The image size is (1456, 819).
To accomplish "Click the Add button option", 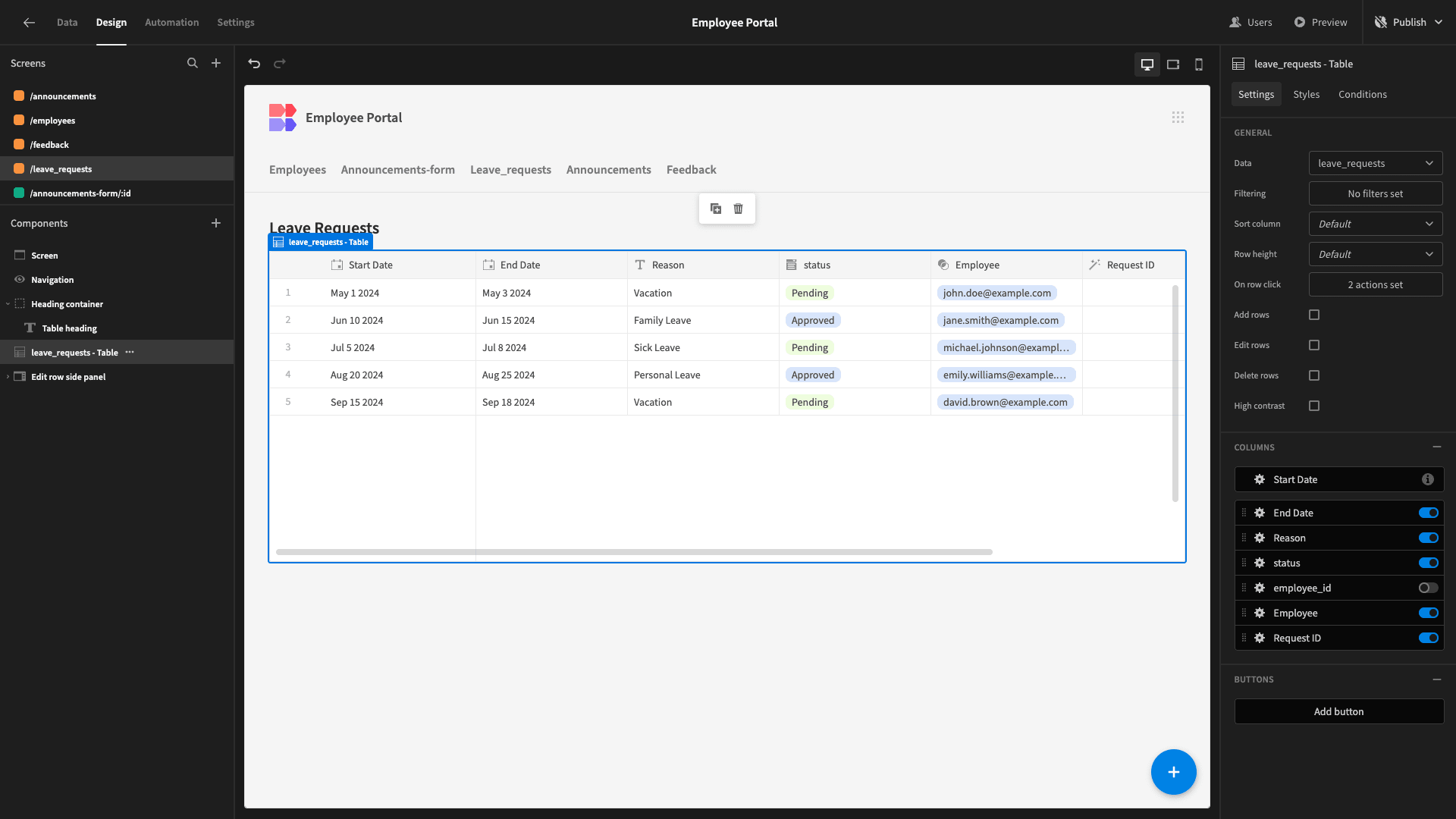I will click(x=1339, y=711).
